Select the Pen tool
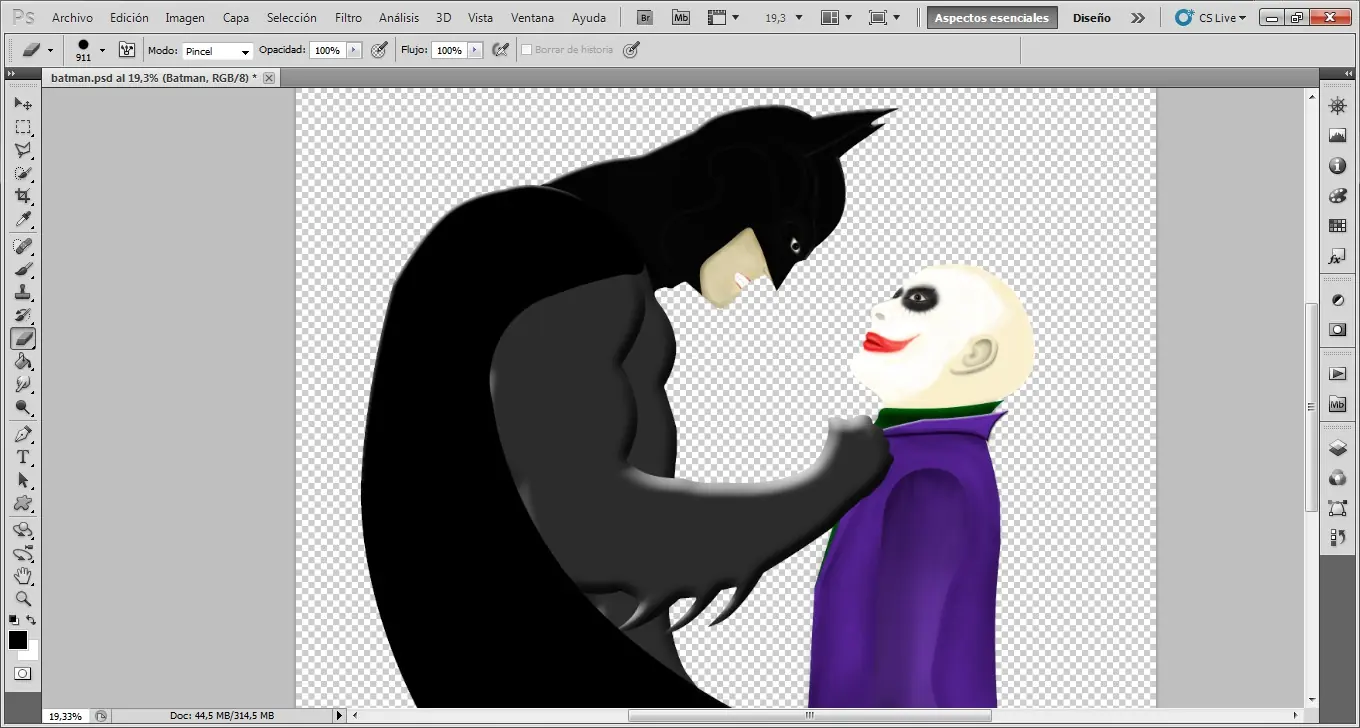 [24, 433]
